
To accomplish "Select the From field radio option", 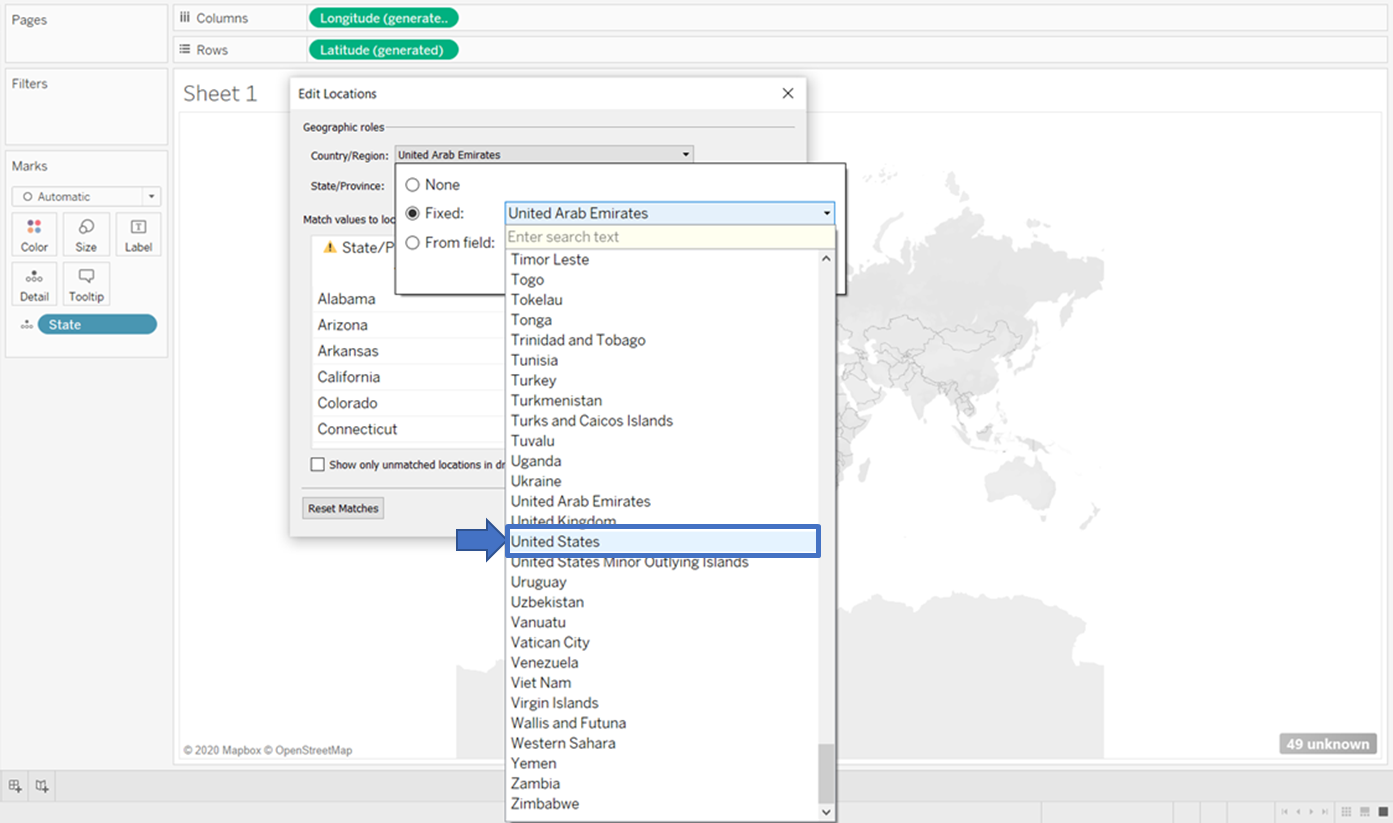I will (x=412, y=242).
